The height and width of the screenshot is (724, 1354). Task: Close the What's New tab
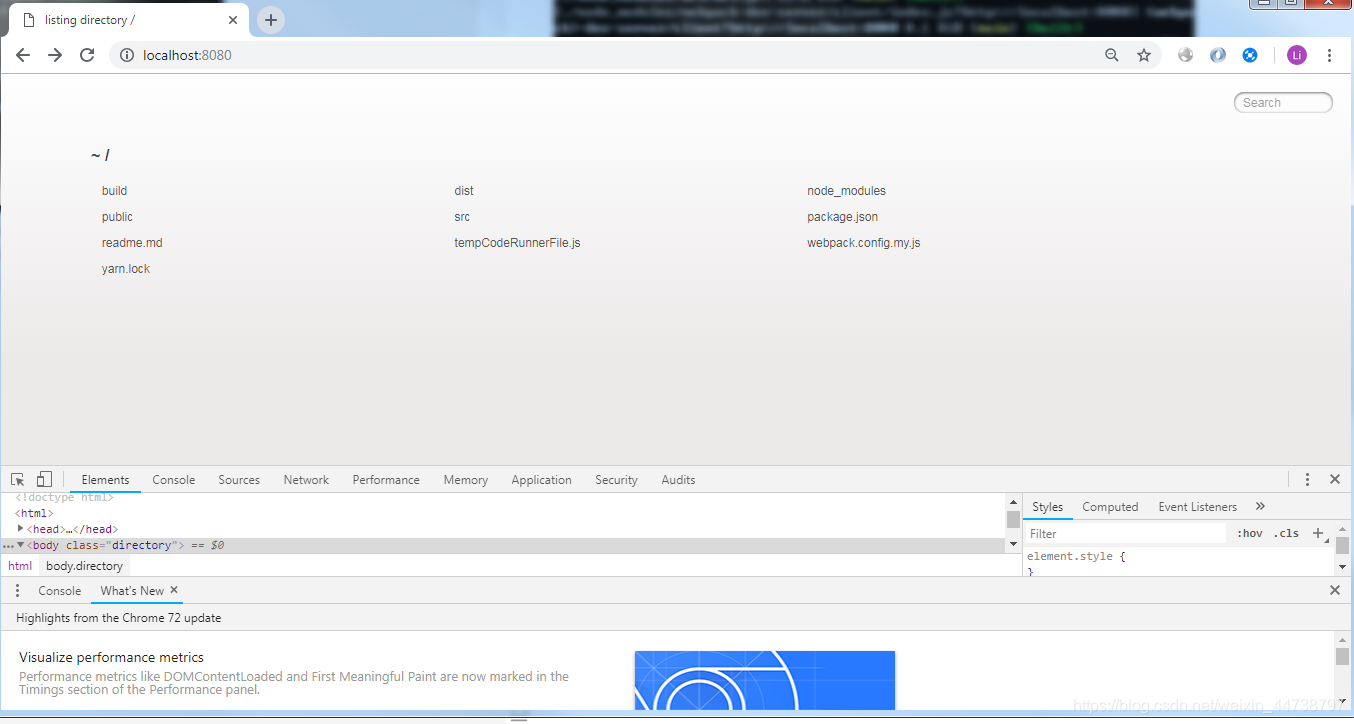[174, 590]
